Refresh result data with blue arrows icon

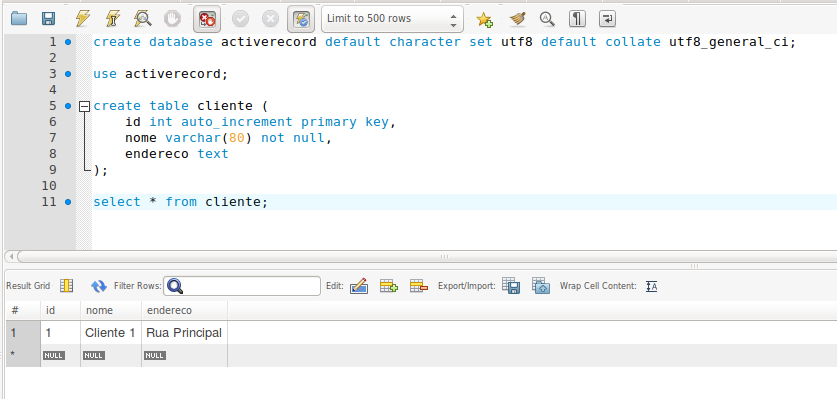99,286
